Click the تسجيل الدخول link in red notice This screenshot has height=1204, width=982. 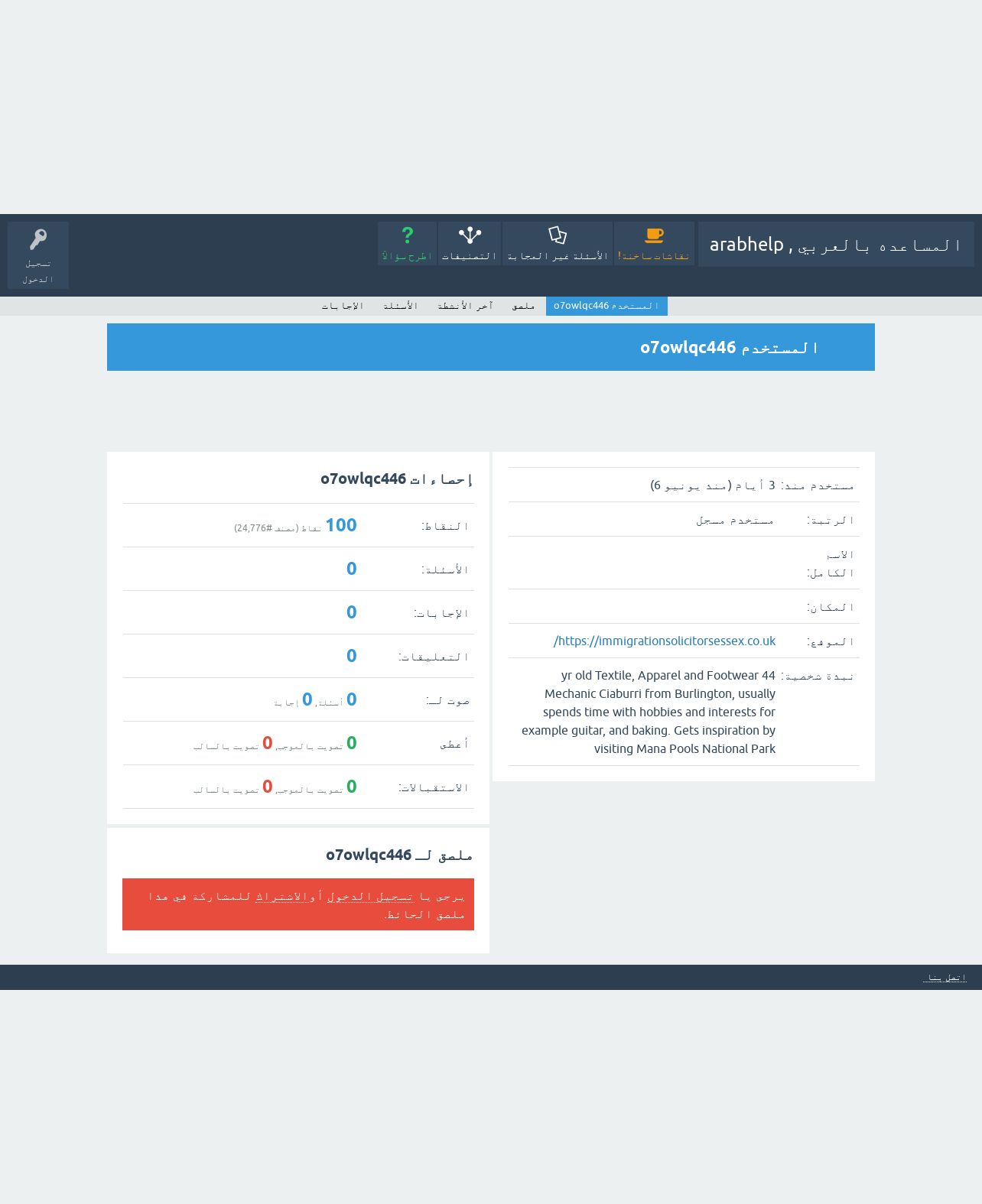(371, 896)
